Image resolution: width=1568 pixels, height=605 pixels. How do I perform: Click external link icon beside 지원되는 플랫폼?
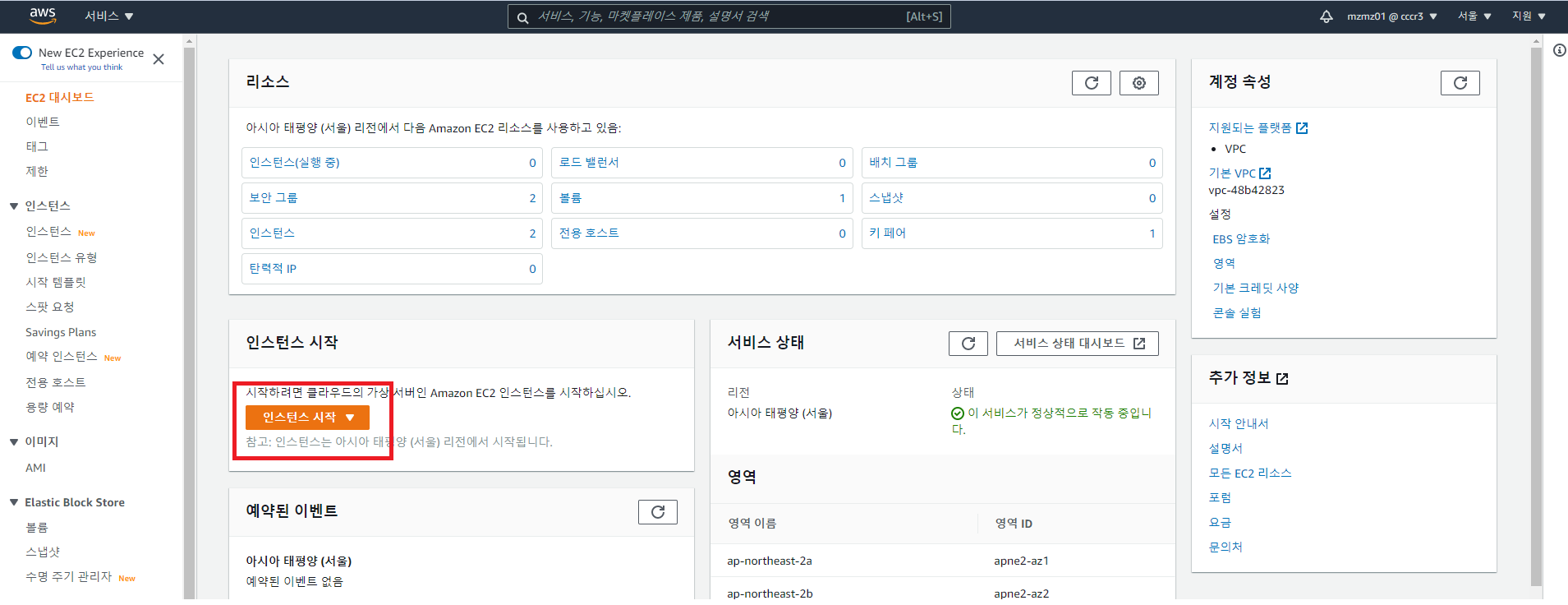point(1302,128)
